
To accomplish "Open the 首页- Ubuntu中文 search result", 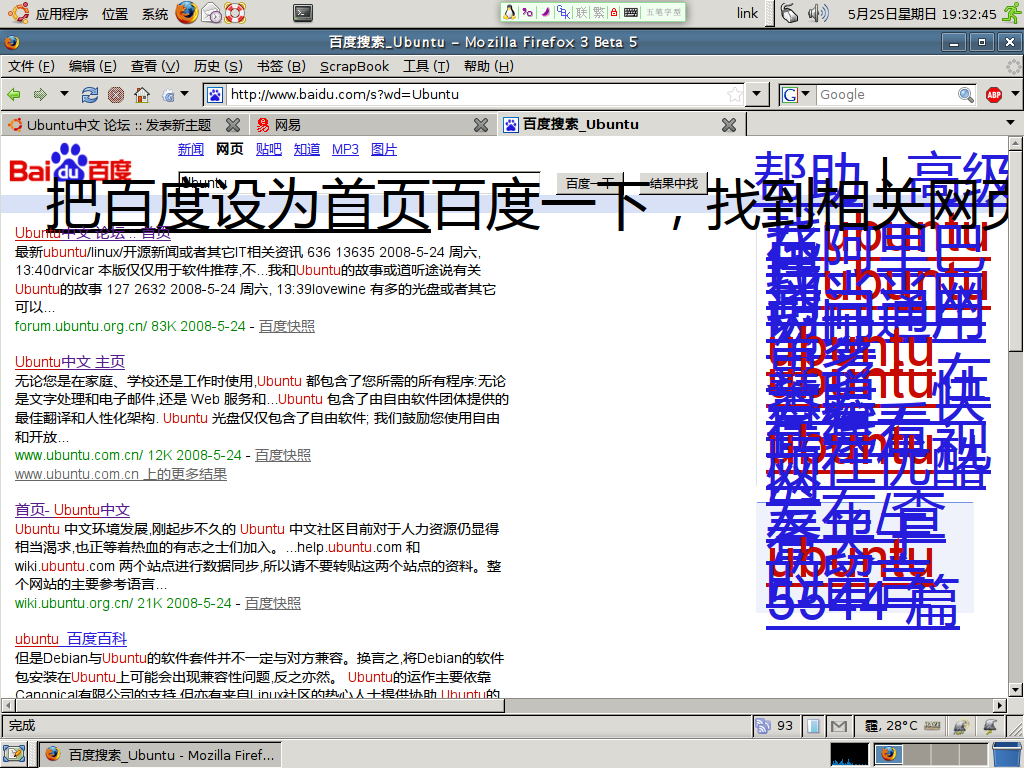I will coord(72,510).
